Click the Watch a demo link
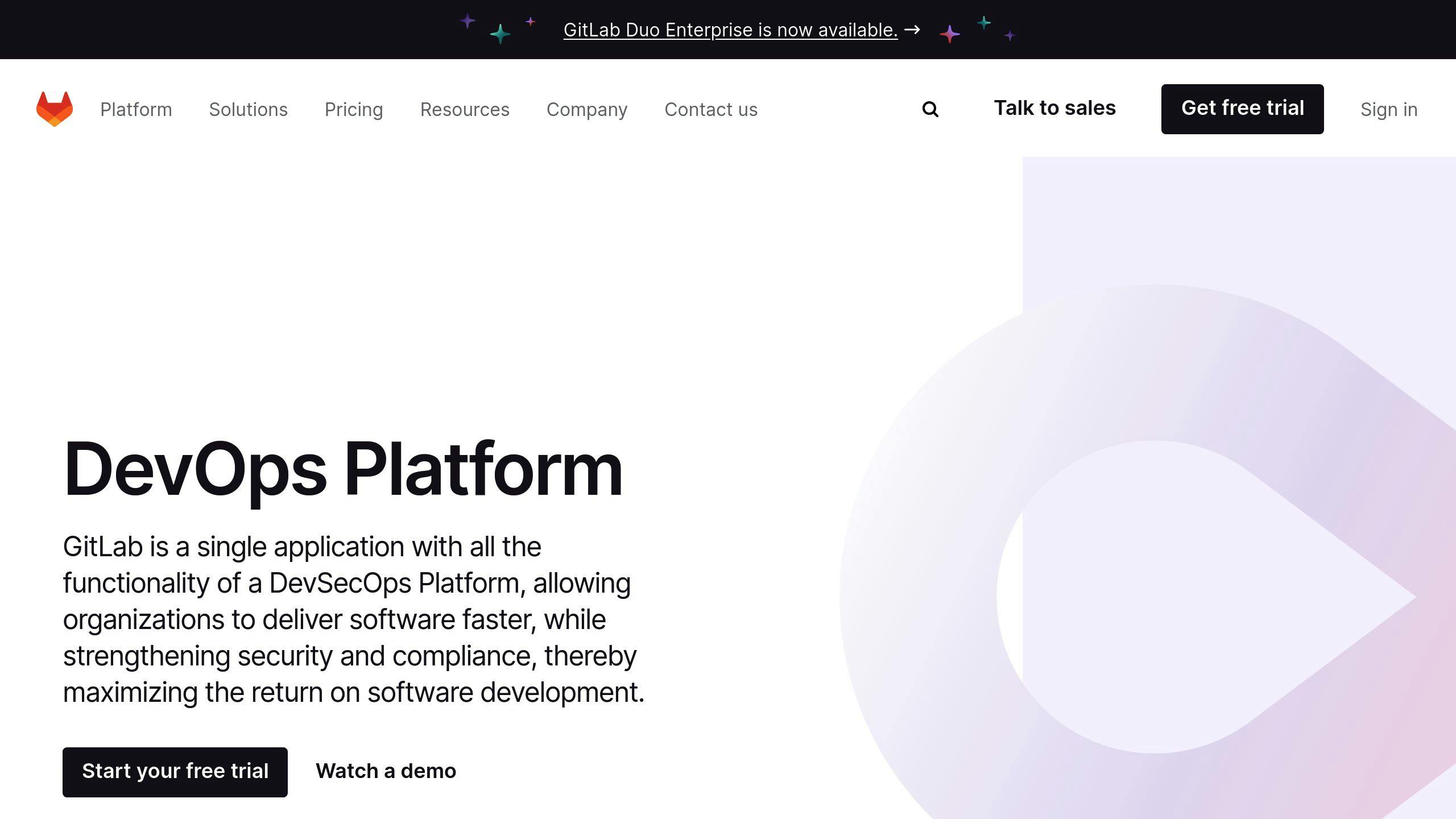The image size is (1456, 819). [385, 771]
